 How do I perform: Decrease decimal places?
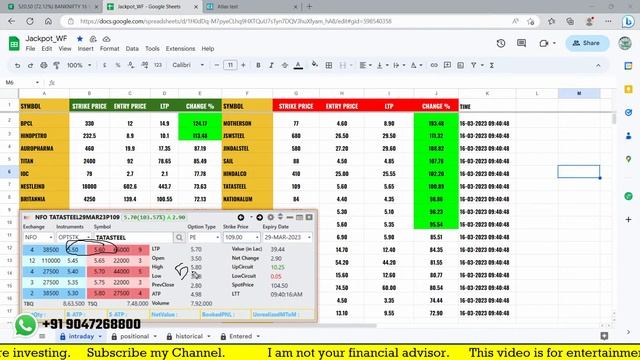(131, 65)
